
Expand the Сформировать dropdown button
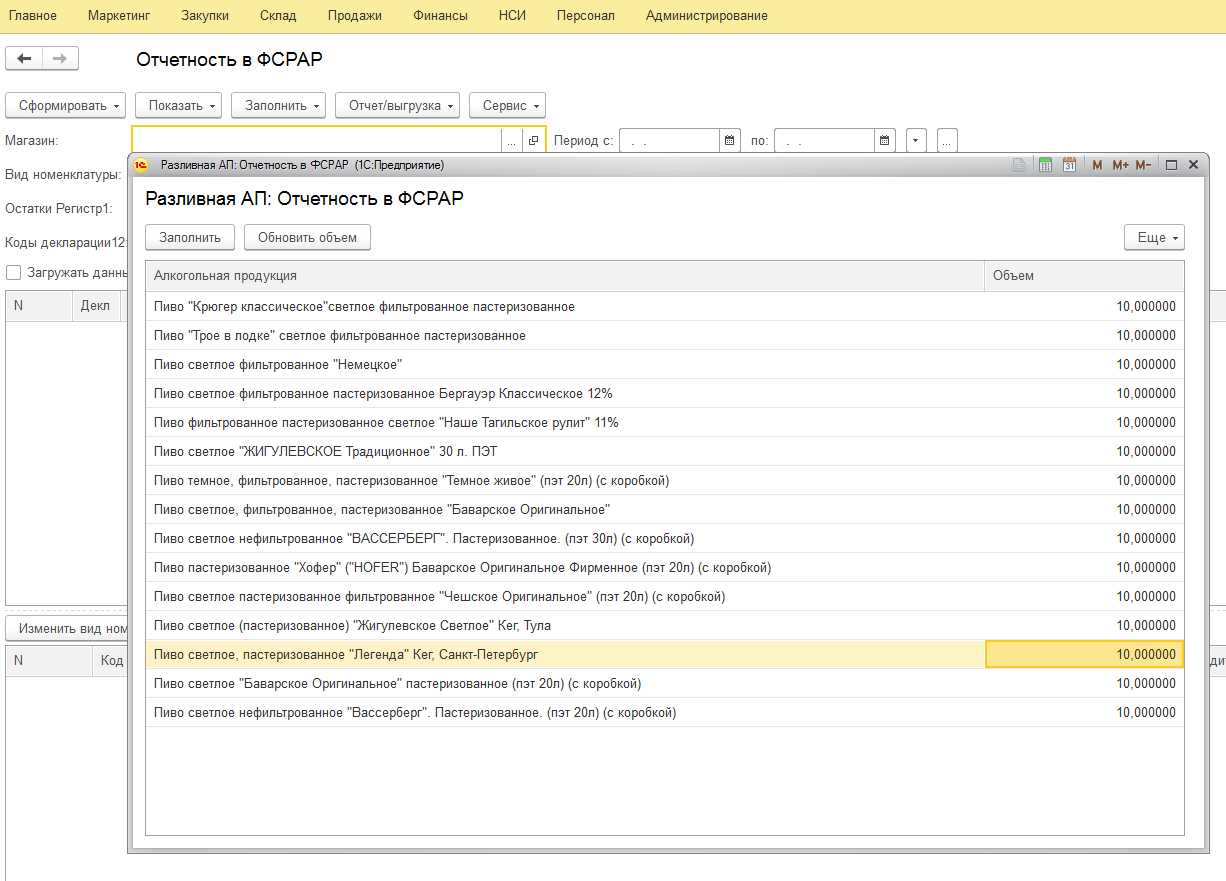pos(66,105)
